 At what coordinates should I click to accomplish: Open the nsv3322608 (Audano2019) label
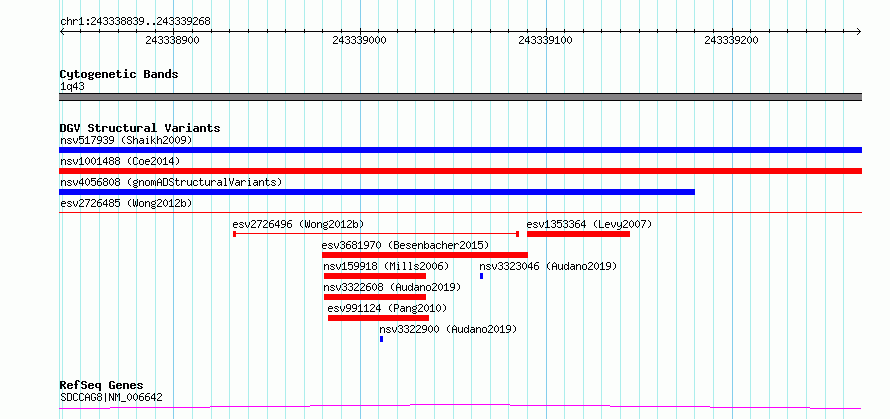point(392,287)
